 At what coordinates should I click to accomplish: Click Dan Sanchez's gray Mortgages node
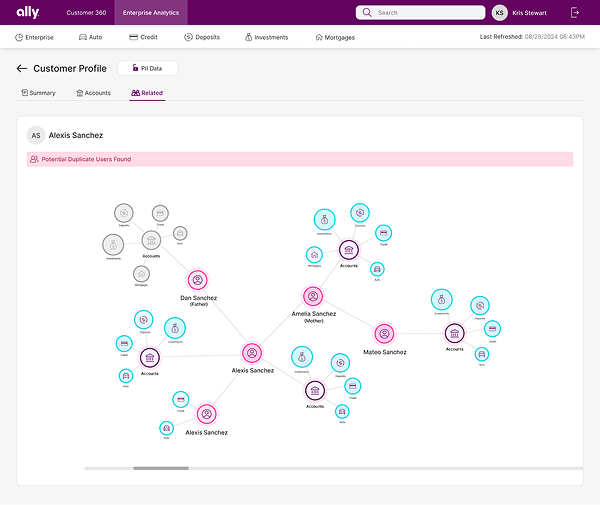[x=141, y=274]
